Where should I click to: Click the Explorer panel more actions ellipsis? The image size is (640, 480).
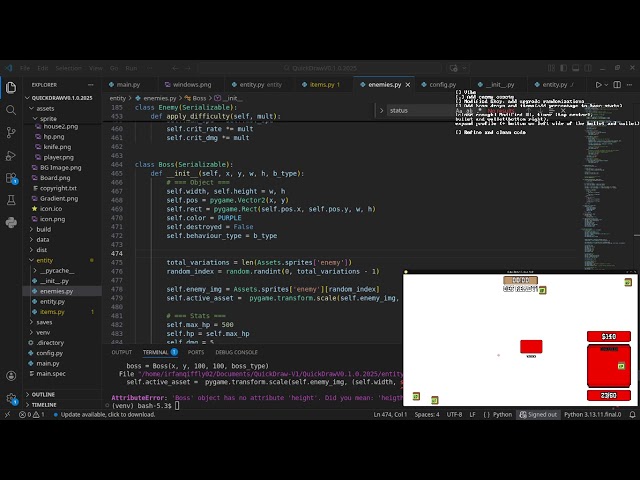tap(91, 85)
